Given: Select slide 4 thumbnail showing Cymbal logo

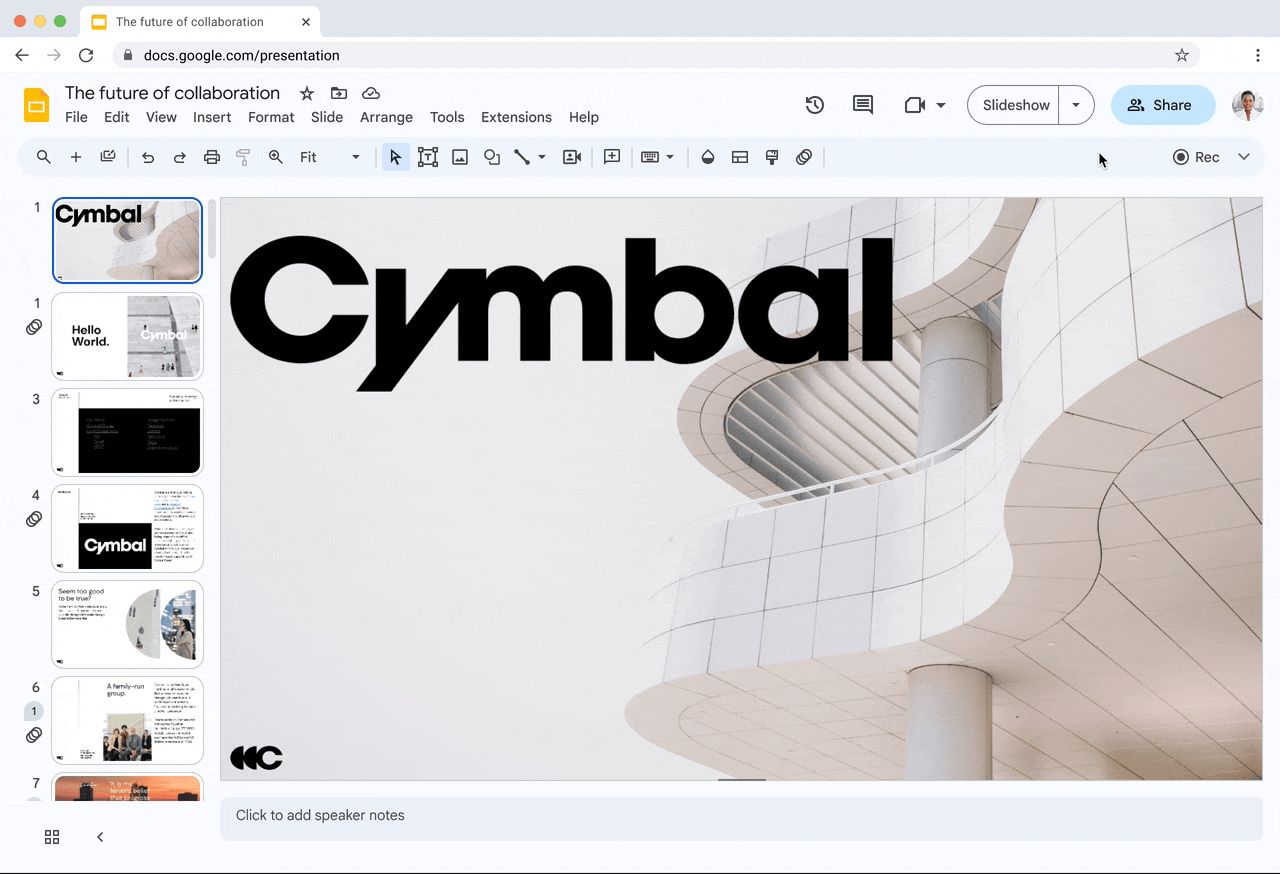Looking at the screenshot, I should (x=127, y=528).
